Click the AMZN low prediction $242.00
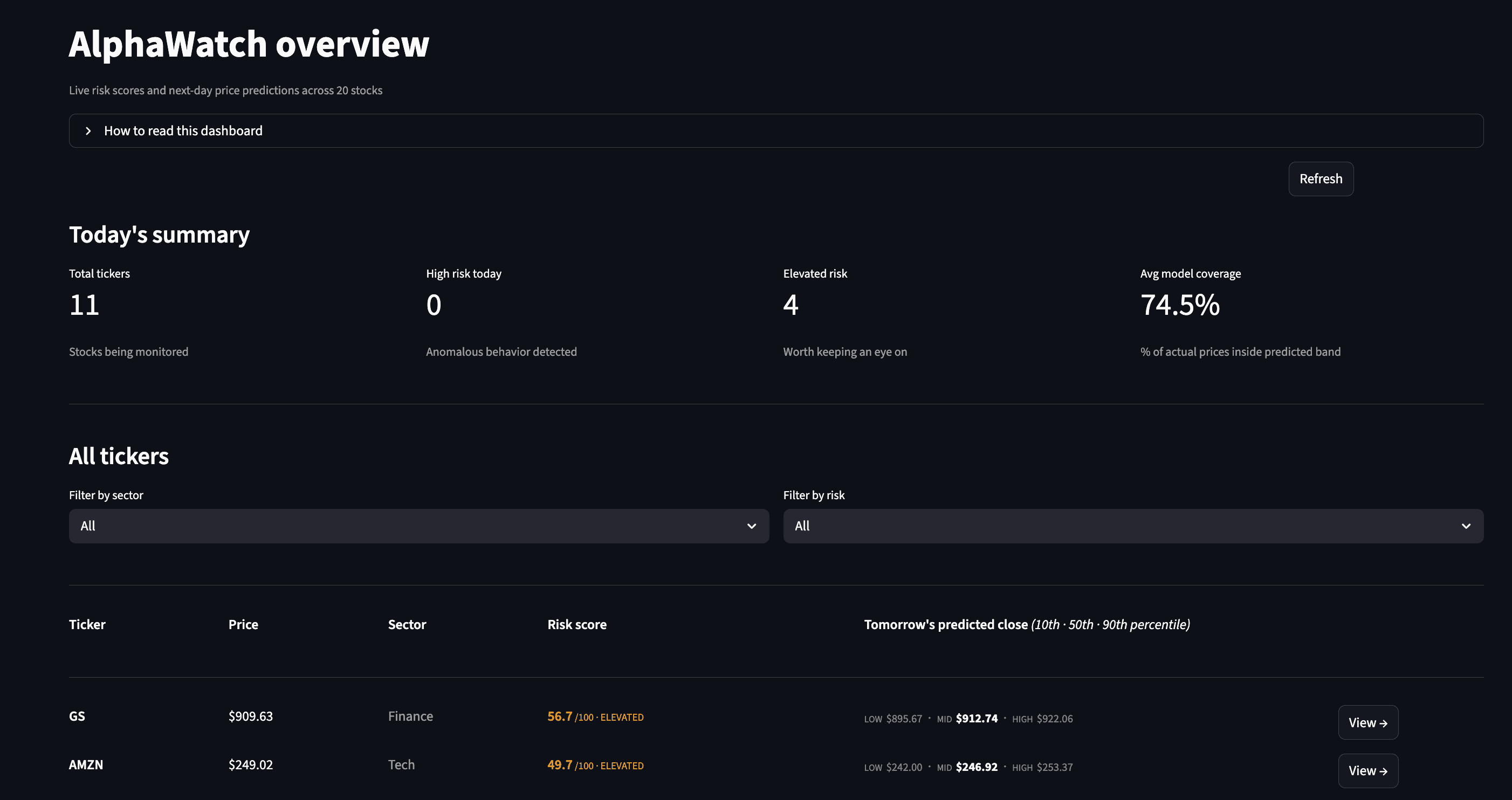The height and width of the screenshot is (800, 1512). pos(904,767)
